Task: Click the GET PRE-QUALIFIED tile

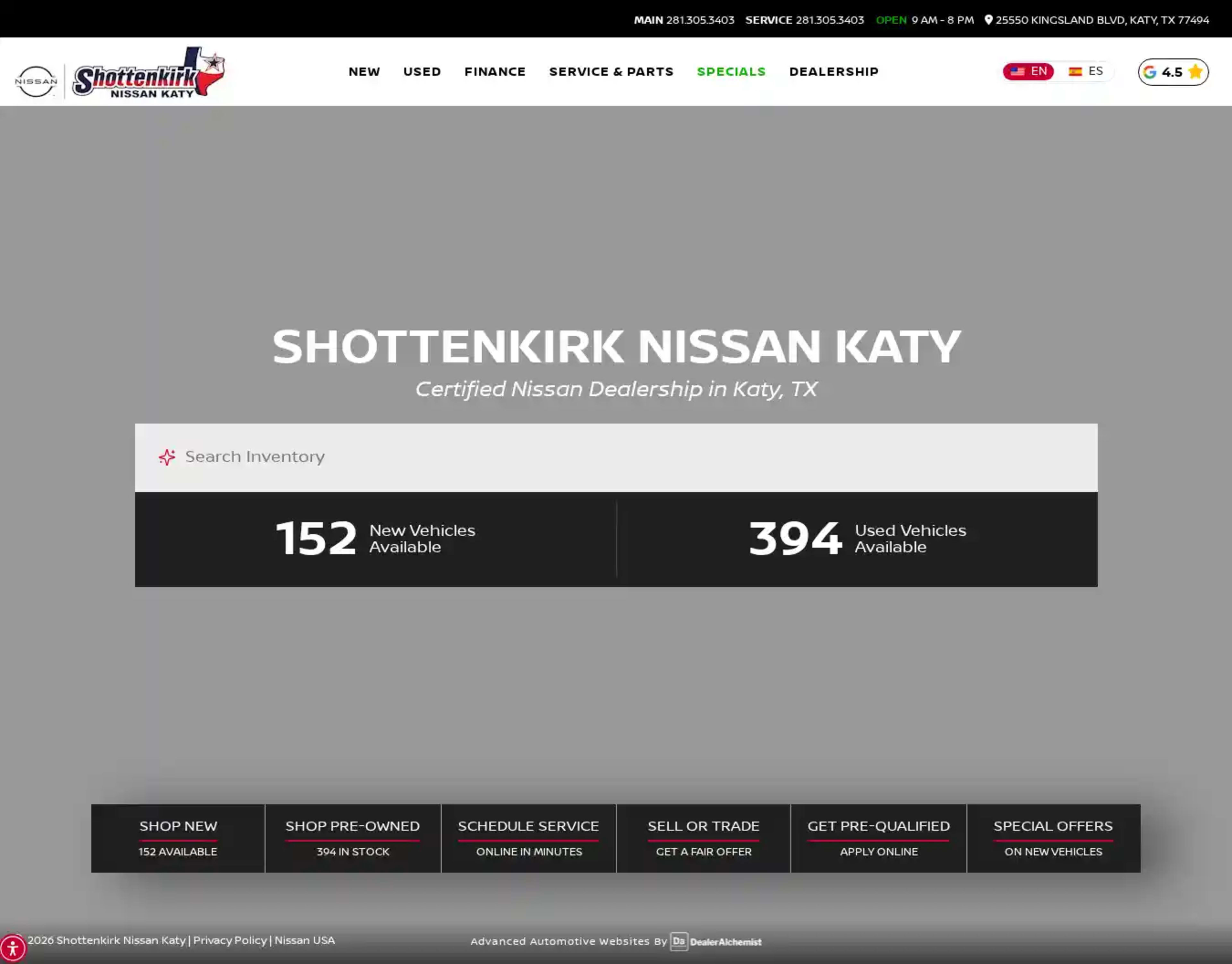Action: (x=878, y=838)
